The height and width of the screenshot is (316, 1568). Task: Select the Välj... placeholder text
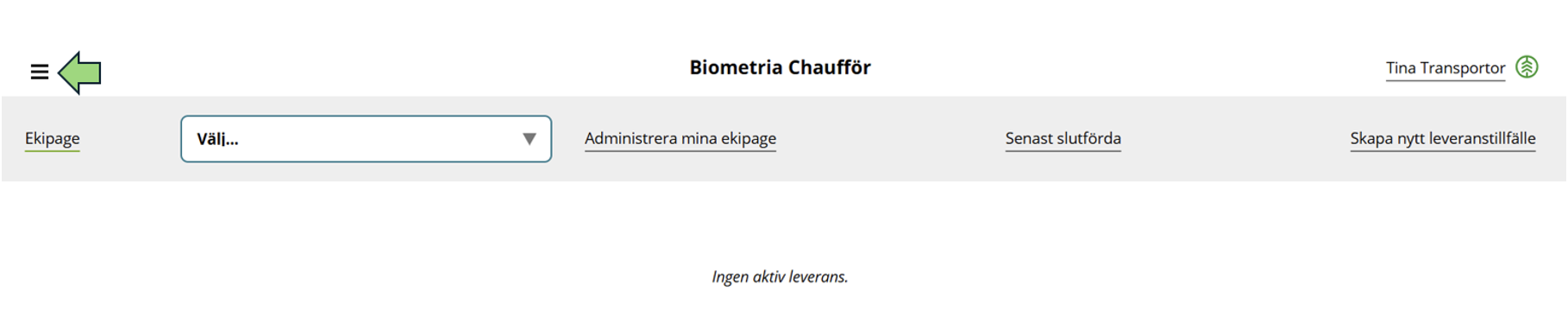point(217,139)
